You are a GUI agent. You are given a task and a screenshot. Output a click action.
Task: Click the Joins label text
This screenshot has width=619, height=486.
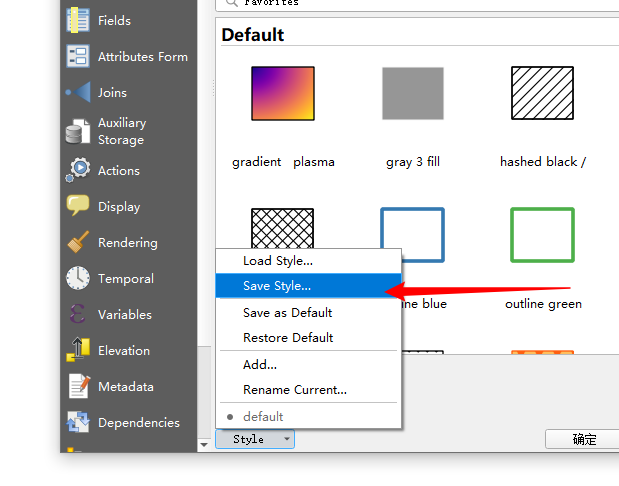click(x=113, y=92)
